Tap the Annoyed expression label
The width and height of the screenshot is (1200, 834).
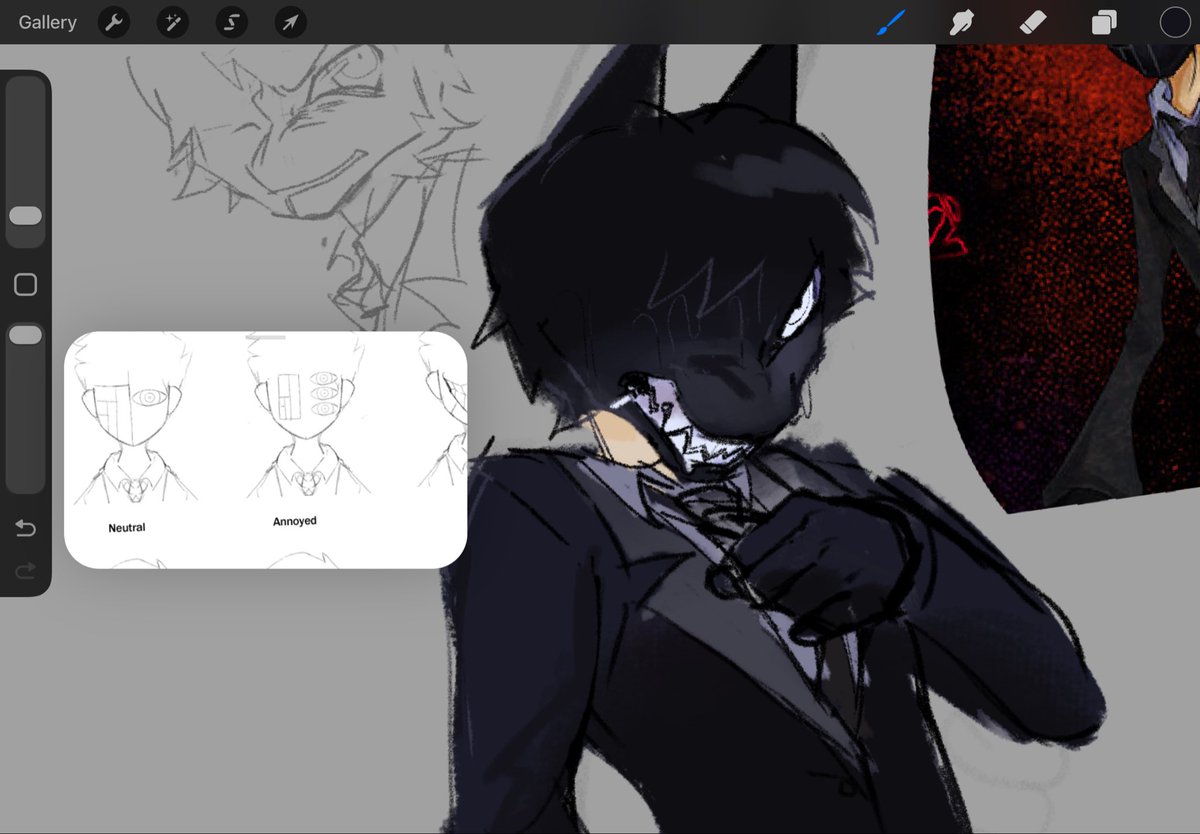coord(294,520)
